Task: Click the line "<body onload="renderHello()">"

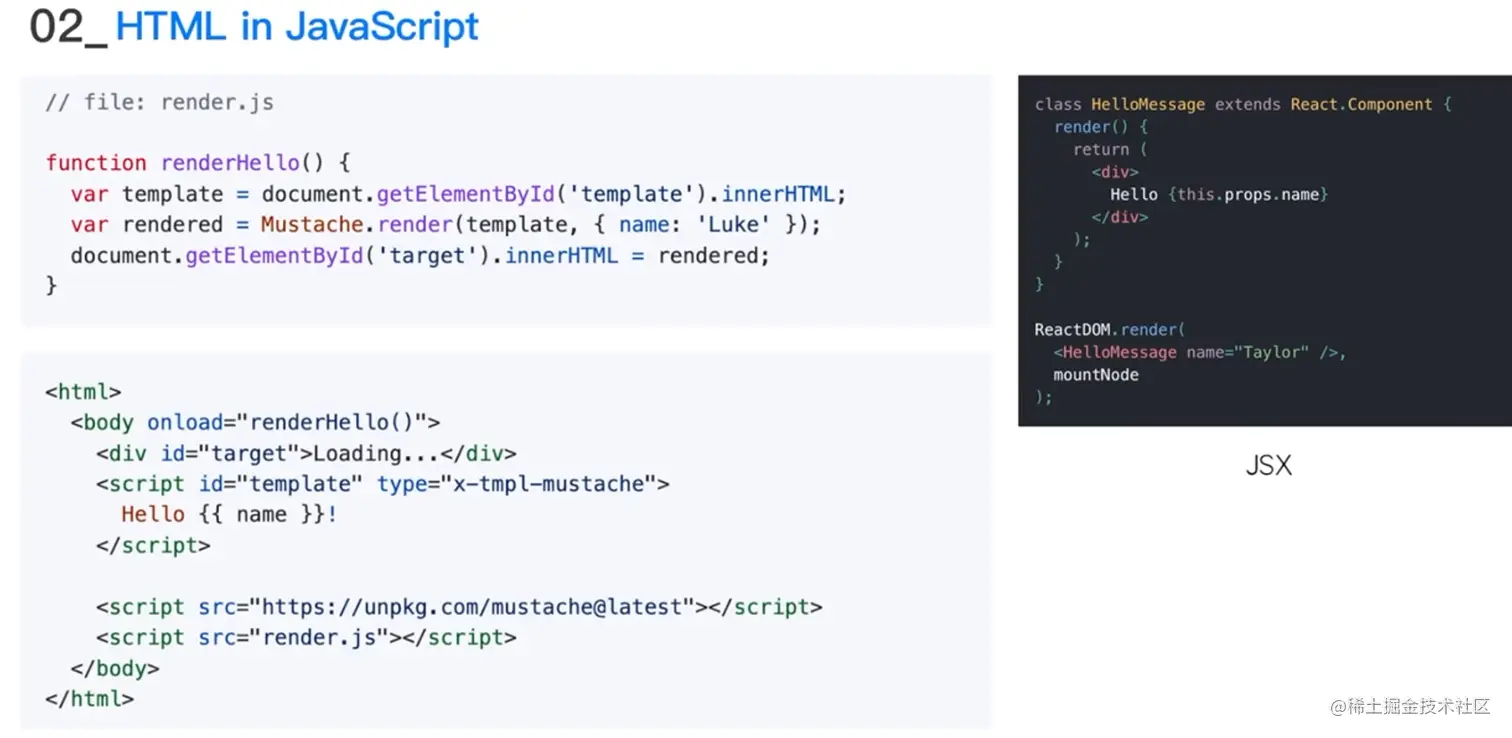Action: pyautogui.click(x=255, y=422)
